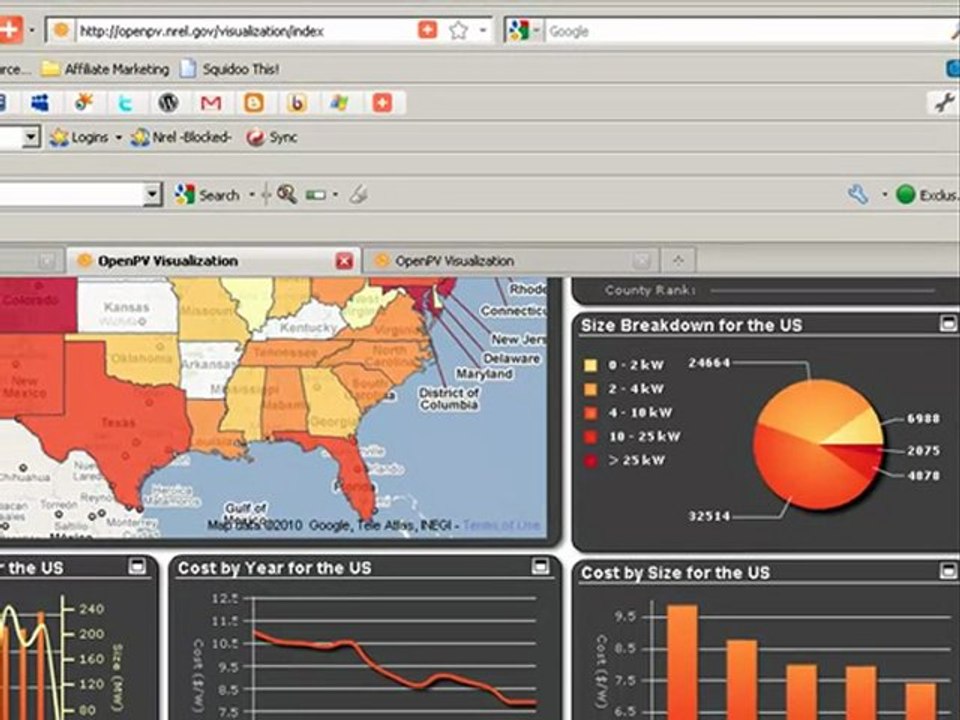The image size is (960, 720).
Task: Click the Bebo 'b' toolbar icon
Action: [x=297, y=102]
